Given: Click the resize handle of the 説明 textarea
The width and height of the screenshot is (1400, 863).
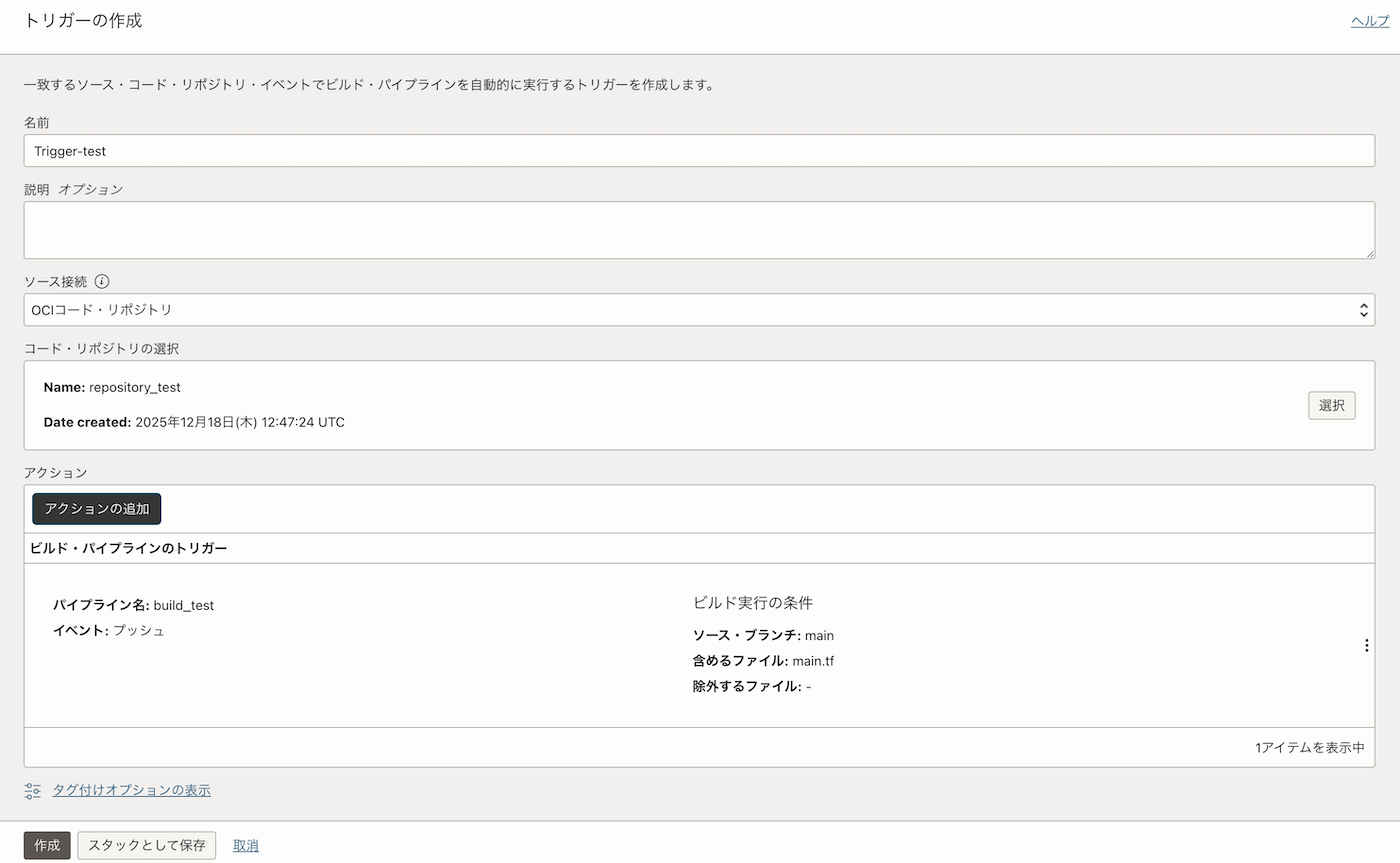Looking at the screenshot, I should [1369, 253].
